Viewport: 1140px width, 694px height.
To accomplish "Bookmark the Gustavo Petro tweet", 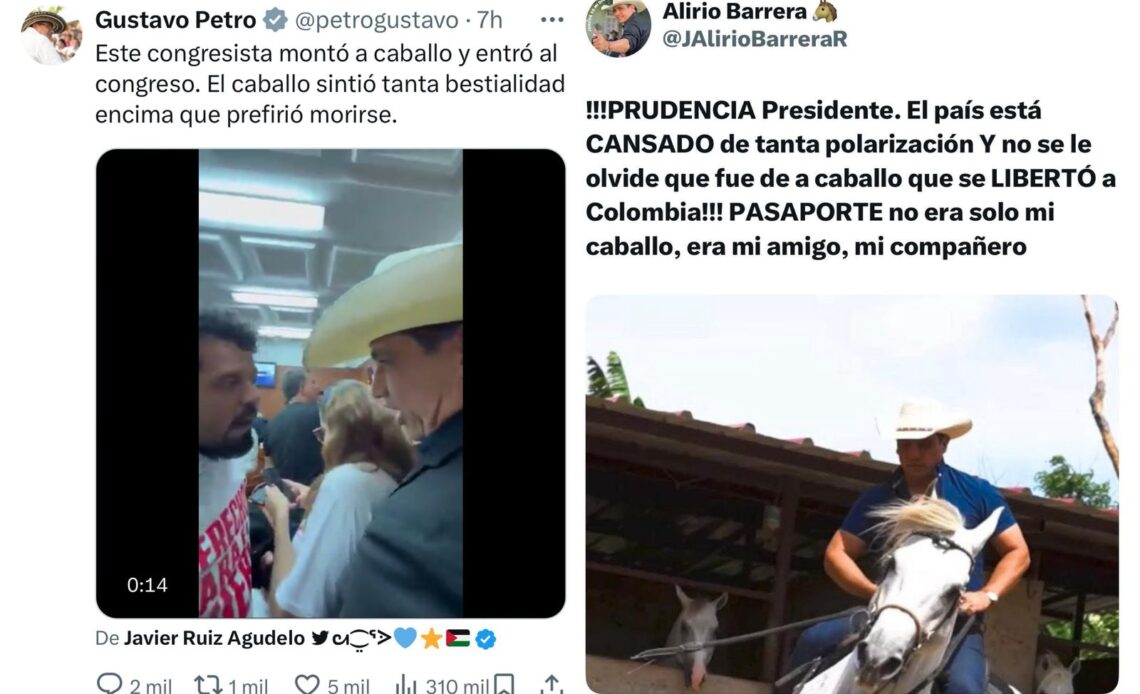I will point(504,684).
